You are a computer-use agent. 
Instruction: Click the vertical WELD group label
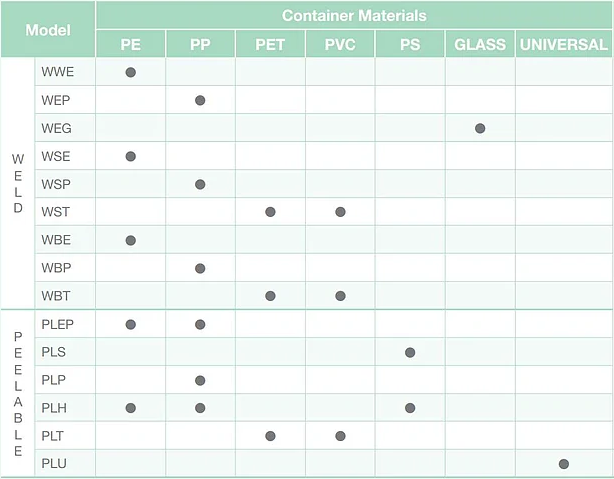[x=17, y=184]
